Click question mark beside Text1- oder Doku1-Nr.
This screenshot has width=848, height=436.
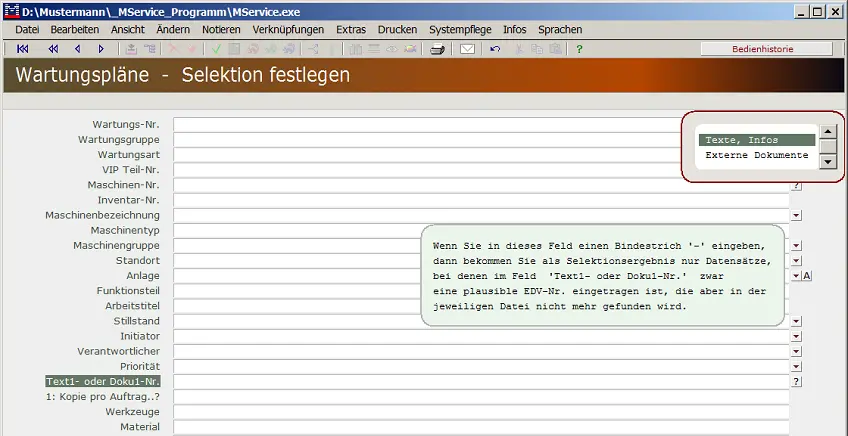[796, 381]
